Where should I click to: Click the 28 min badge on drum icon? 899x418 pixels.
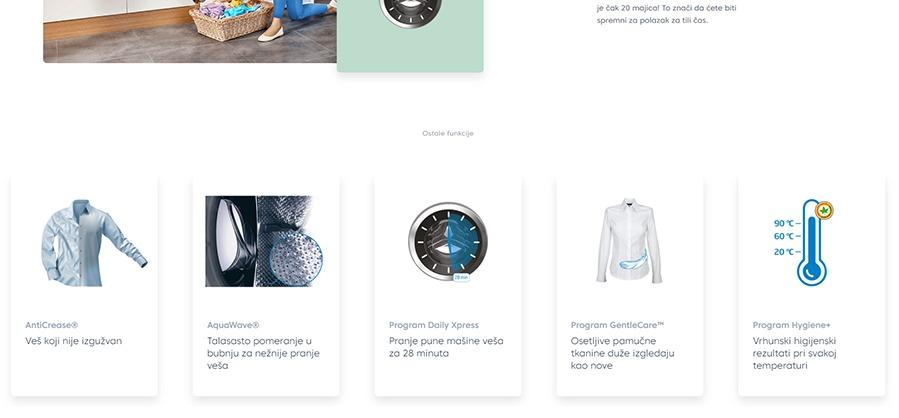461,278
